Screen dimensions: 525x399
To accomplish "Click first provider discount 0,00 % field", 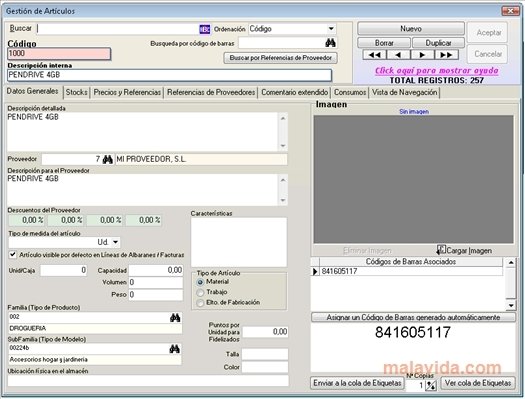I will (27, 220).
